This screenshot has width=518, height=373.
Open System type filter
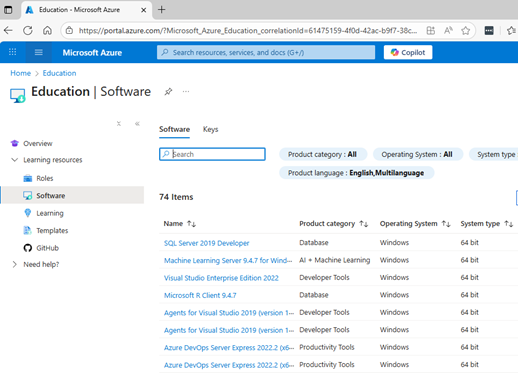pos(493,154)
